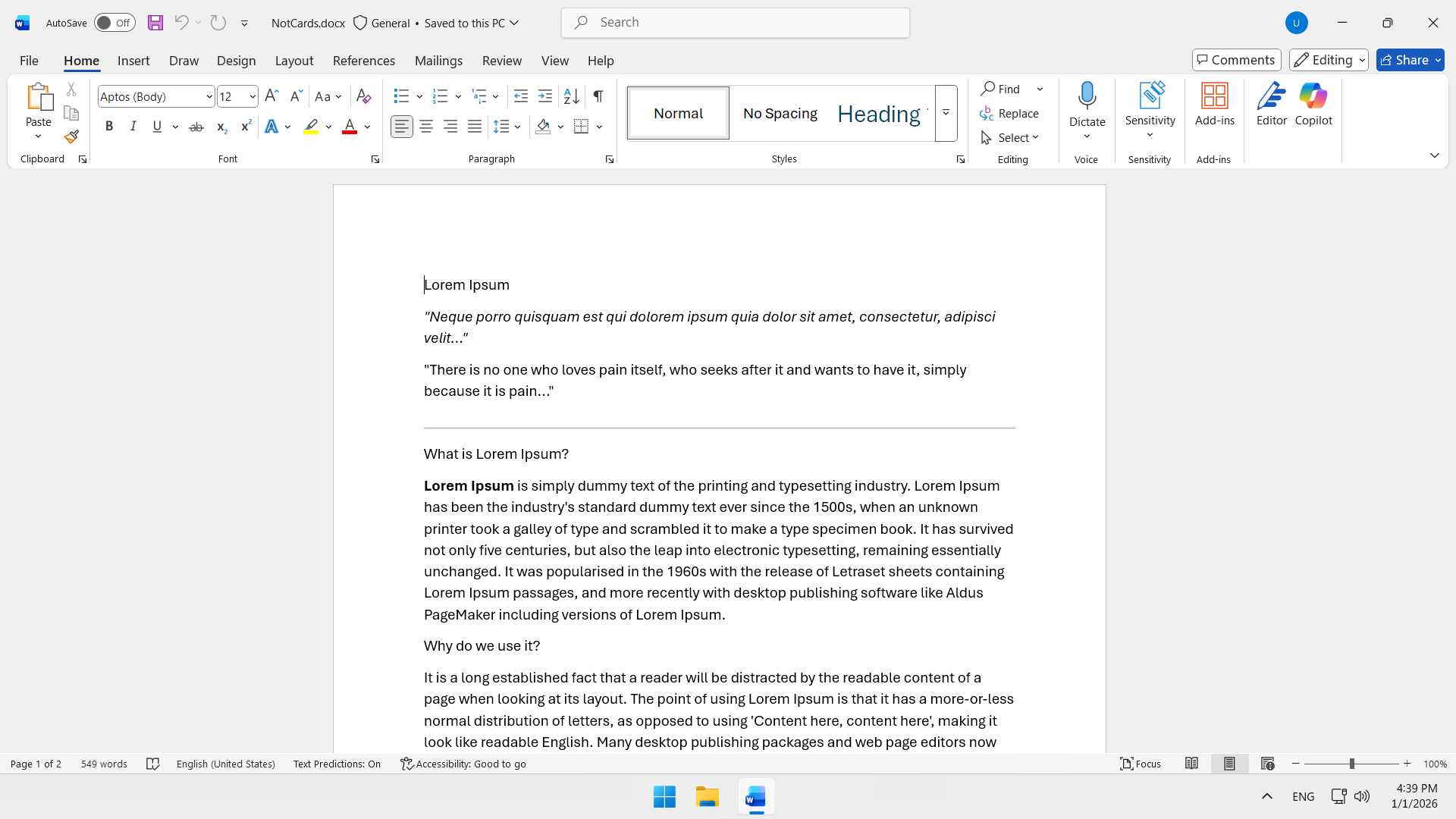This screenshot has width=1456, height=819.
Task: Click the Center align icon
Action: pyautogui.click(x=426, y=127)
